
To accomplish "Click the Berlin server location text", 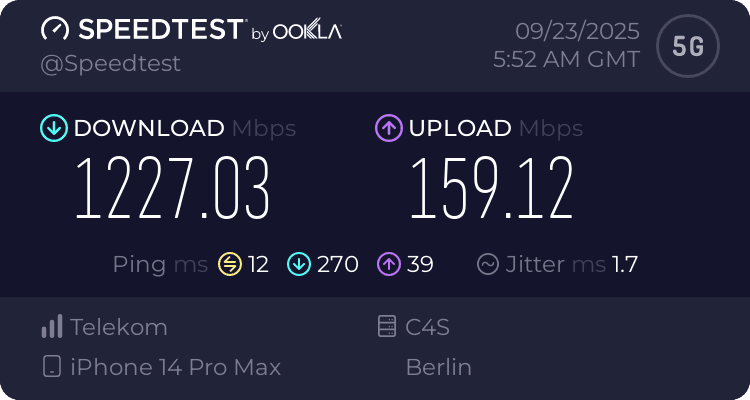I will [x=438, y=367].
